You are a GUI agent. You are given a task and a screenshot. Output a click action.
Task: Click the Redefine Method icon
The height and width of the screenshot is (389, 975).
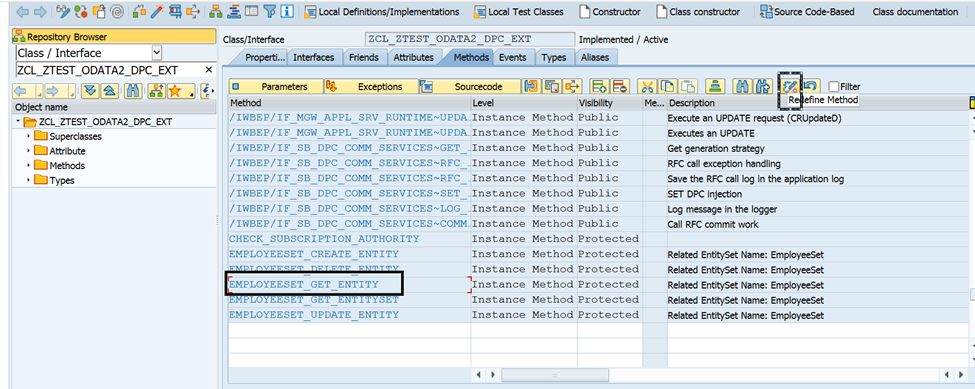point(790,85)
